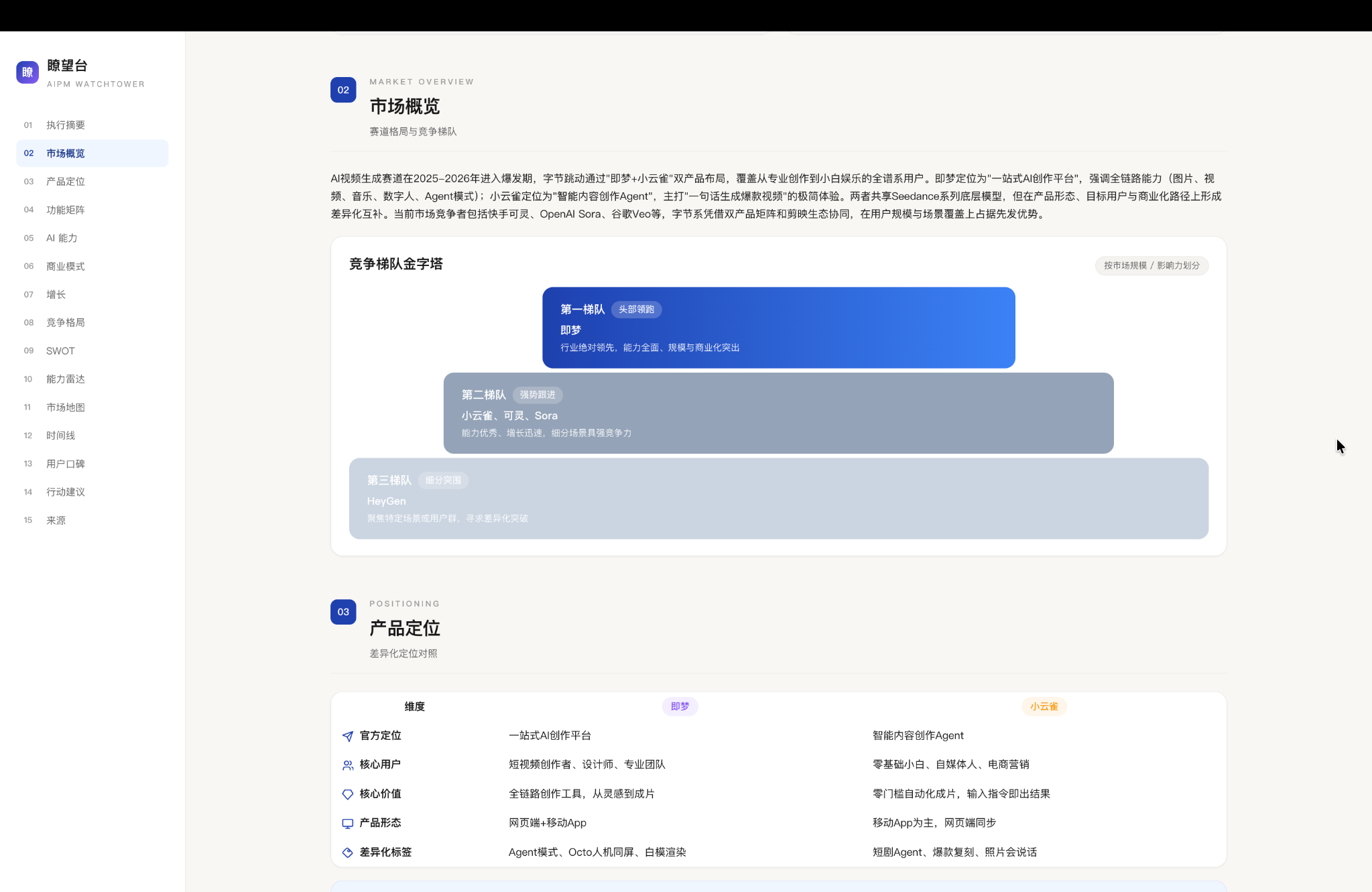This screenshot has width=1372, height=892.
Task: Click Agent模式、Octo人机同屏、白模渲染 cell
Action: pos(597,852)
